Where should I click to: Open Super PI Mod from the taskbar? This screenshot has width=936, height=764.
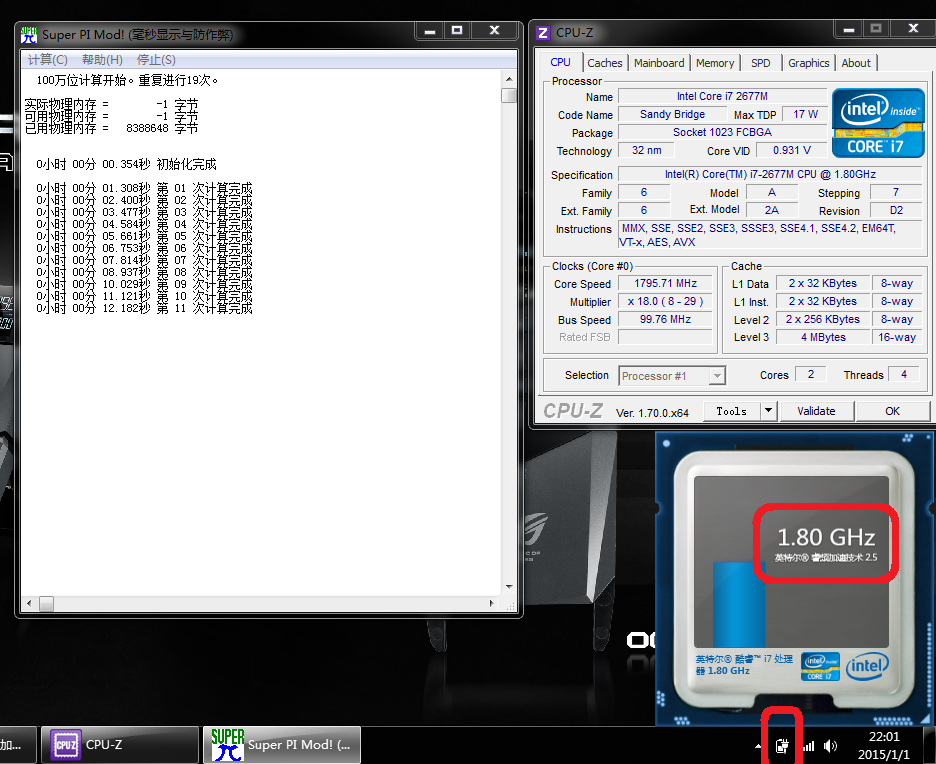tap(282, 745)
